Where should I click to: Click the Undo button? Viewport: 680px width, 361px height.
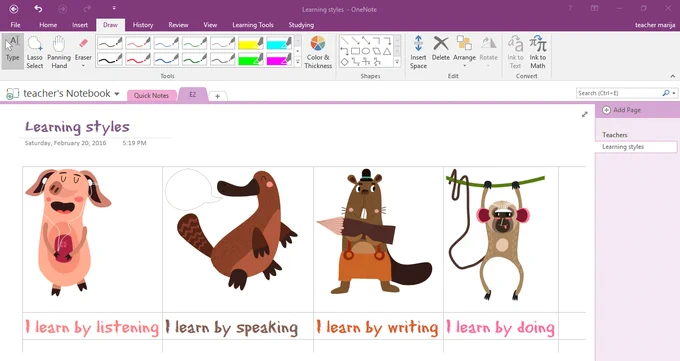38,9
